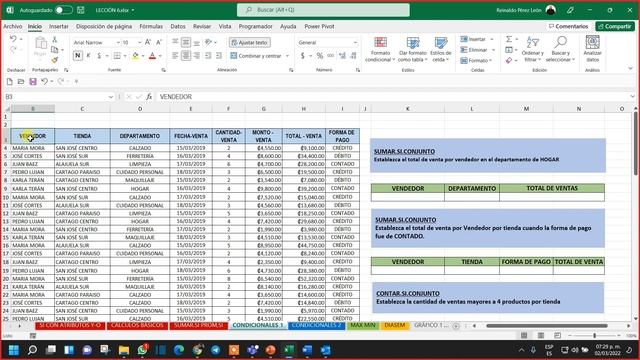Click Combinar y centrar button

point(256,56)
